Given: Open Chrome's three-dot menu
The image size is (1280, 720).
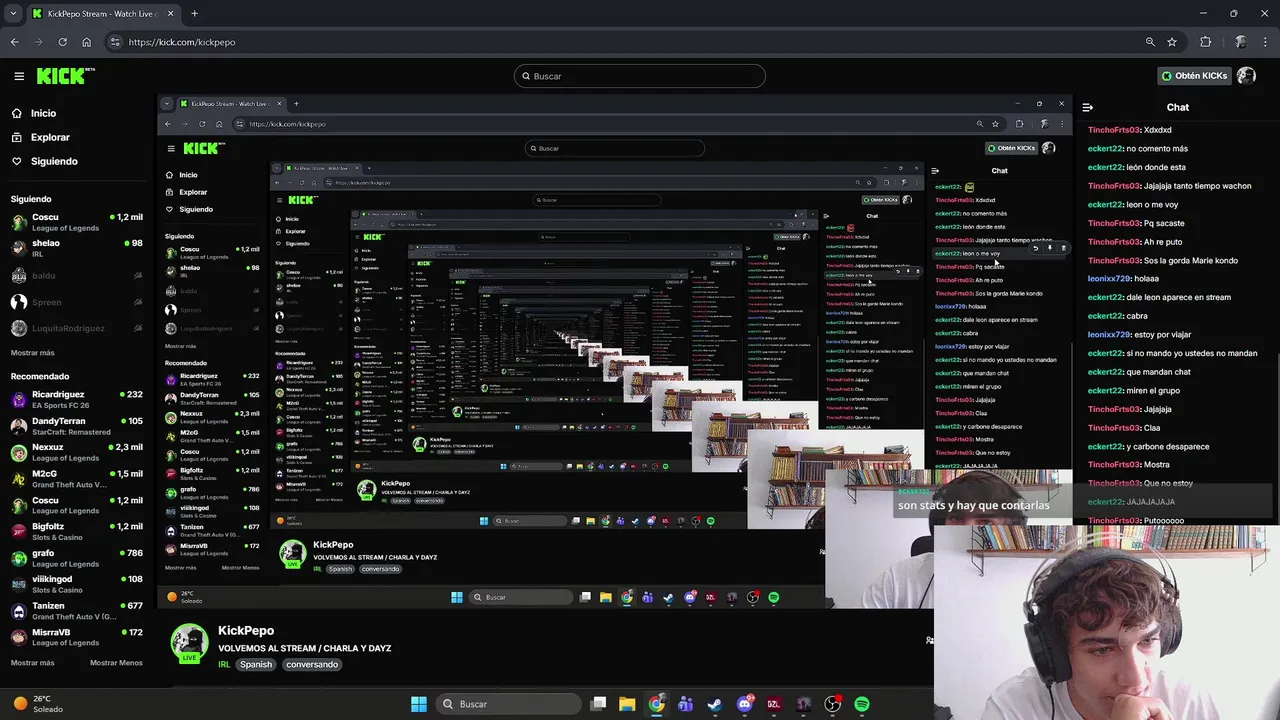Looking at the screenshot, I should (x=1266, y=42).
